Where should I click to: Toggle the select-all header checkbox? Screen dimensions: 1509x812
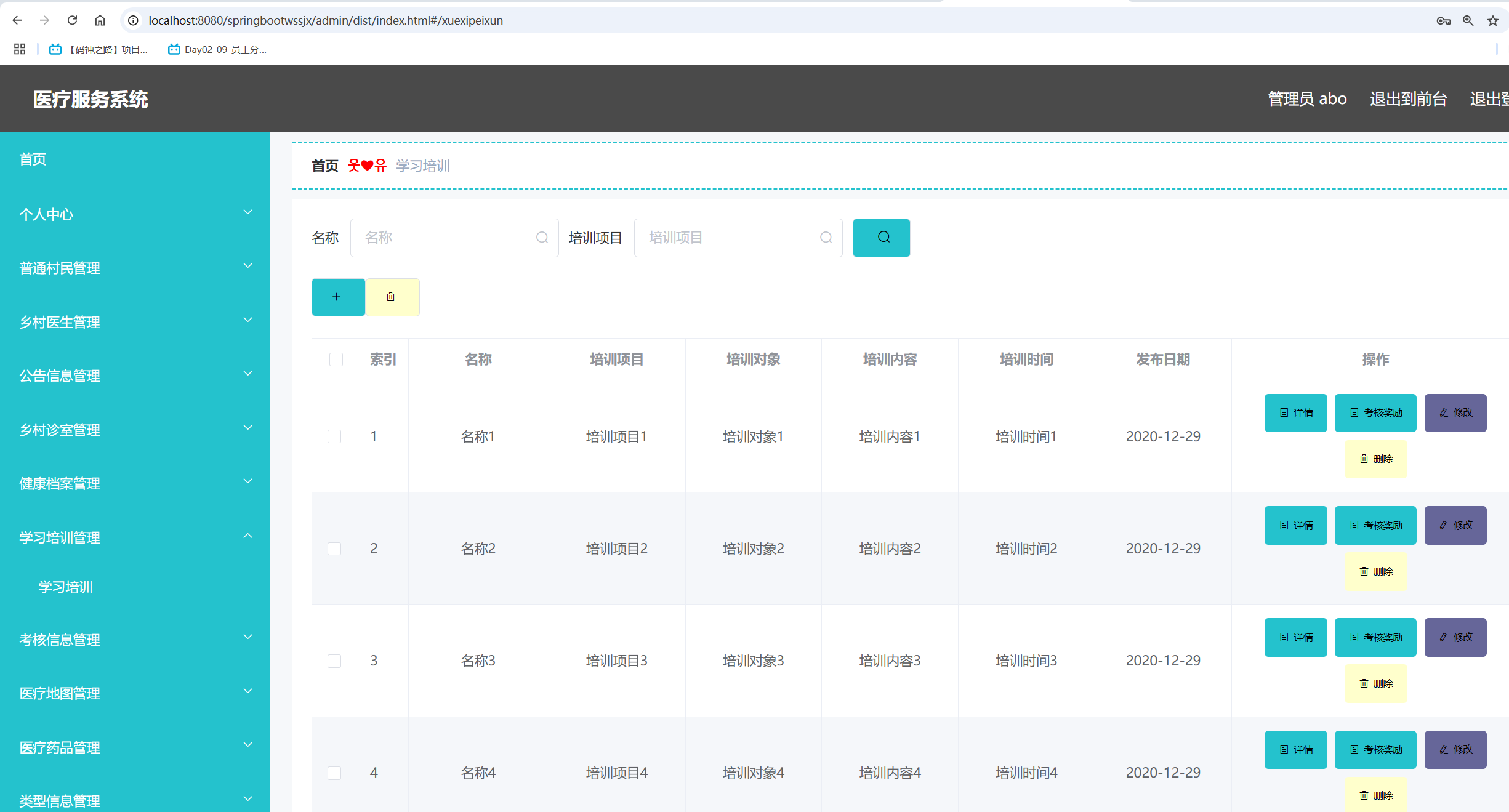point(336,360)
